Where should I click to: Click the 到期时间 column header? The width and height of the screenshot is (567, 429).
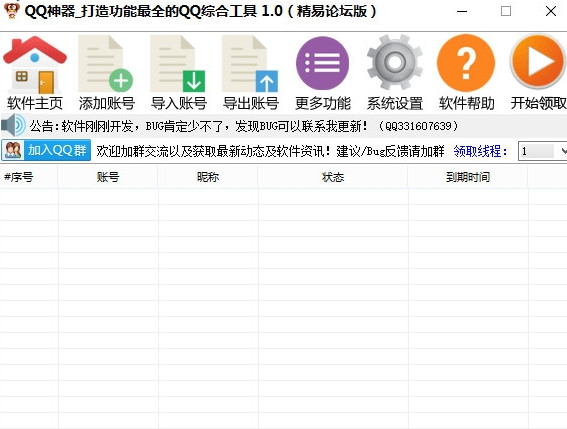tap(468, 177)
